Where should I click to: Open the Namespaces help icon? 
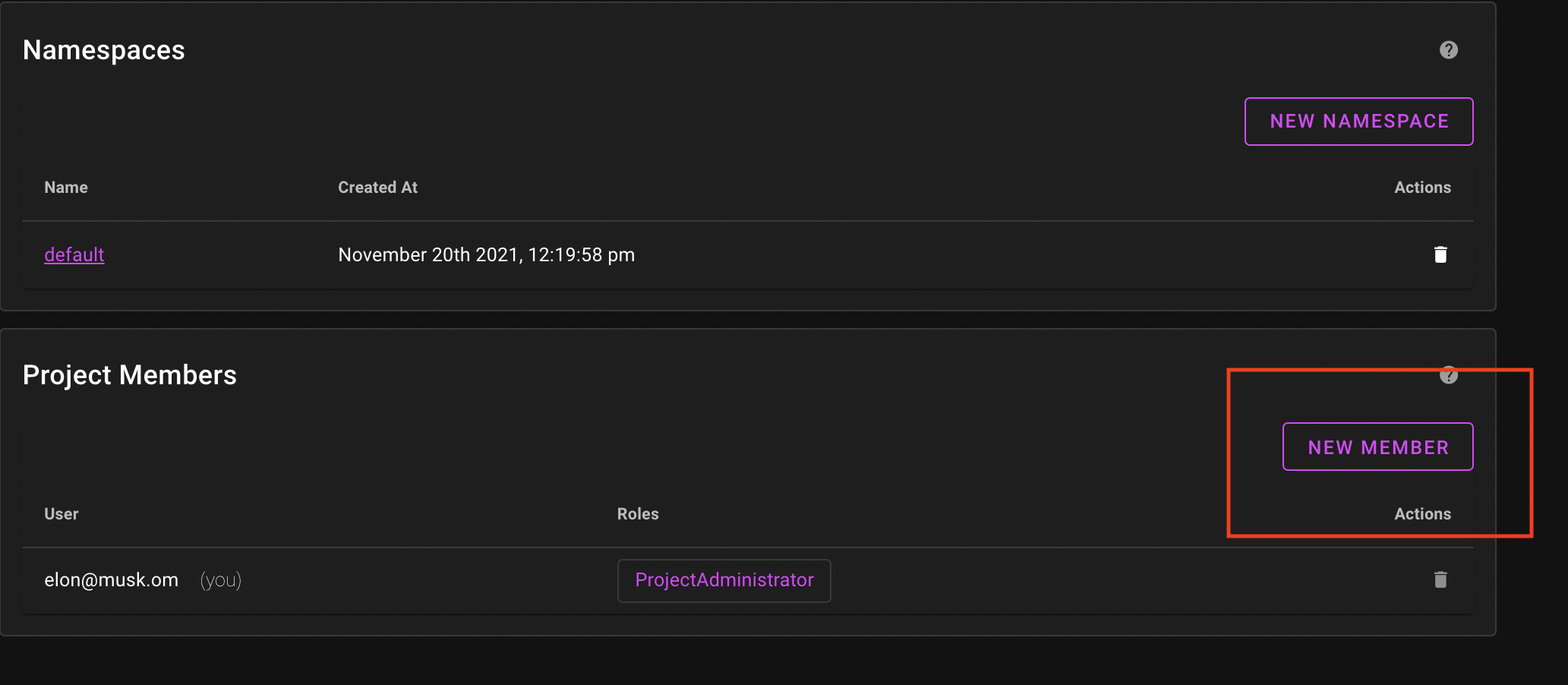[1448, 50]
